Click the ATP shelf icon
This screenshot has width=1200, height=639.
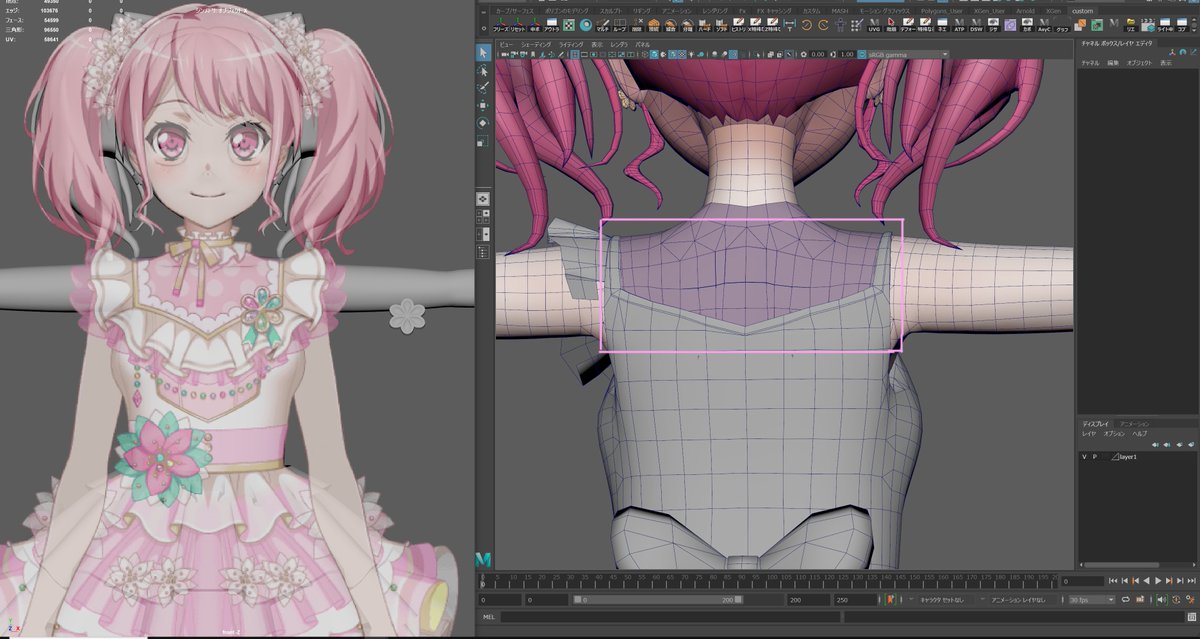tap(959, 25)
